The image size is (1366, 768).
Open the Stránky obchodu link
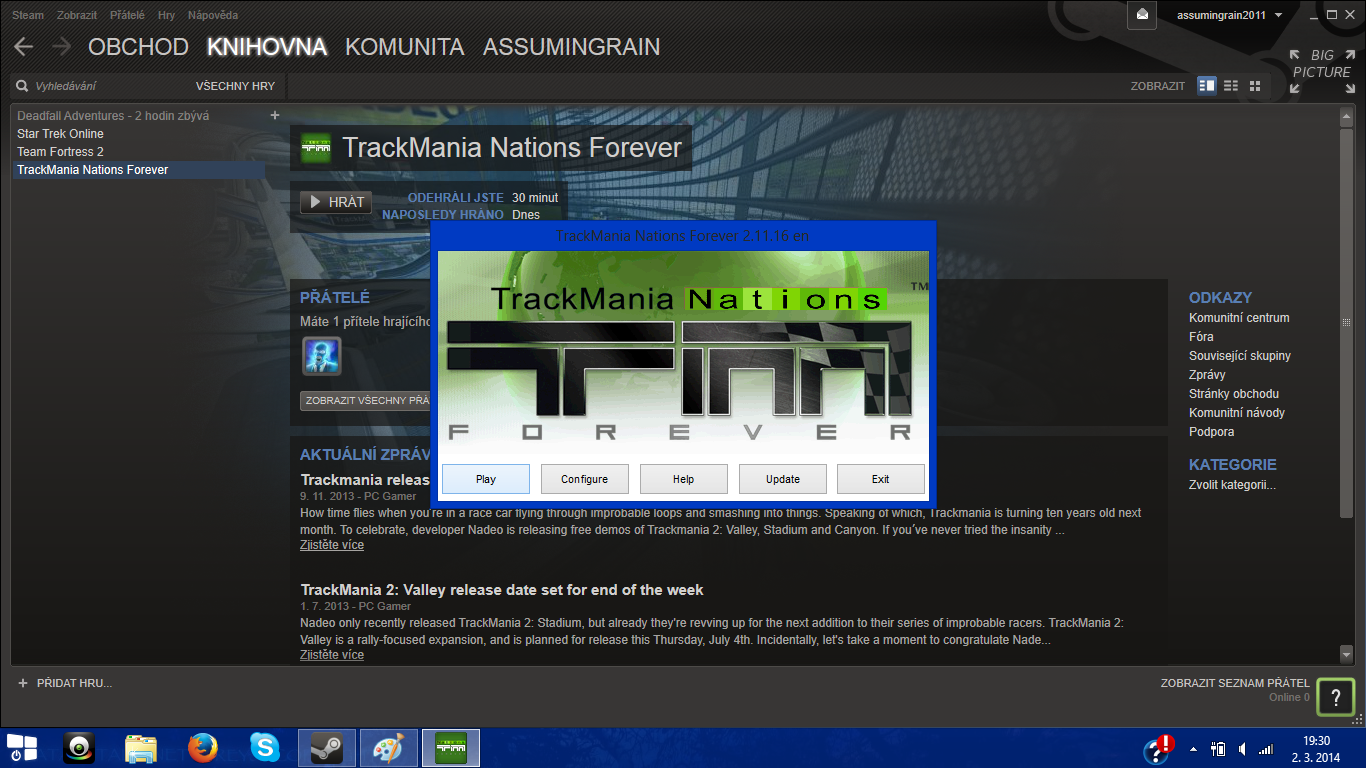click(1234, 394)
